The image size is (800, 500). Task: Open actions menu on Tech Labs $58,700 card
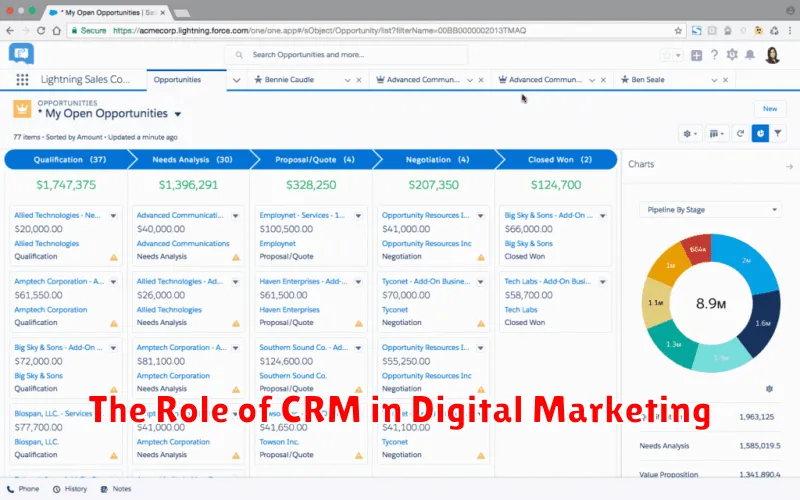[x=603, y=282]
